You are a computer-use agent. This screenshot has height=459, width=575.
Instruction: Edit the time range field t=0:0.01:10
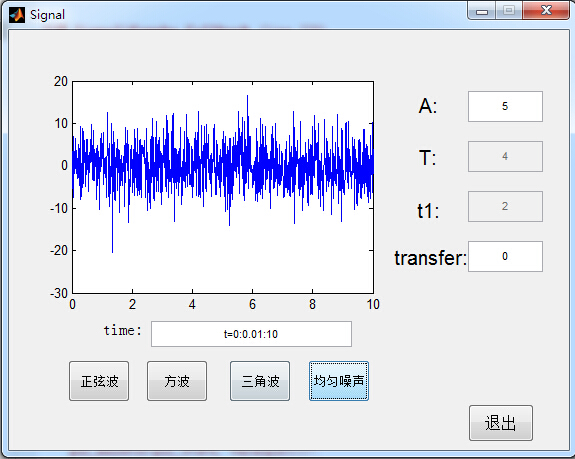pyautogui.click(x=251, y=334)
